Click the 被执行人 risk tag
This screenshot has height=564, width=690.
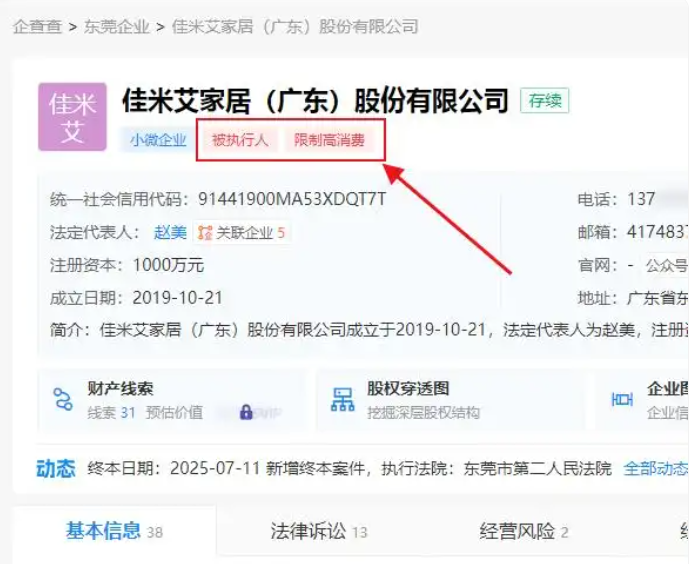click(240, 140)
